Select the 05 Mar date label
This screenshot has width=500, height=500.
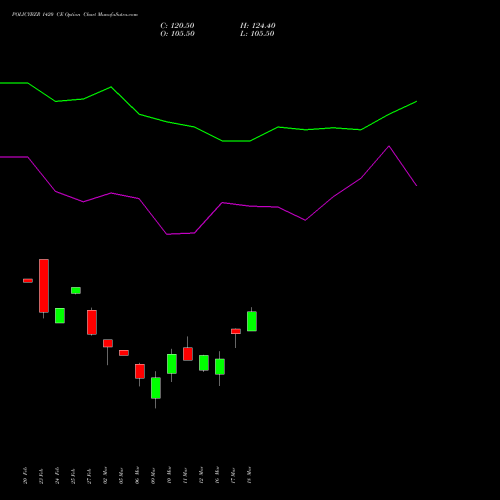[122, 476]
